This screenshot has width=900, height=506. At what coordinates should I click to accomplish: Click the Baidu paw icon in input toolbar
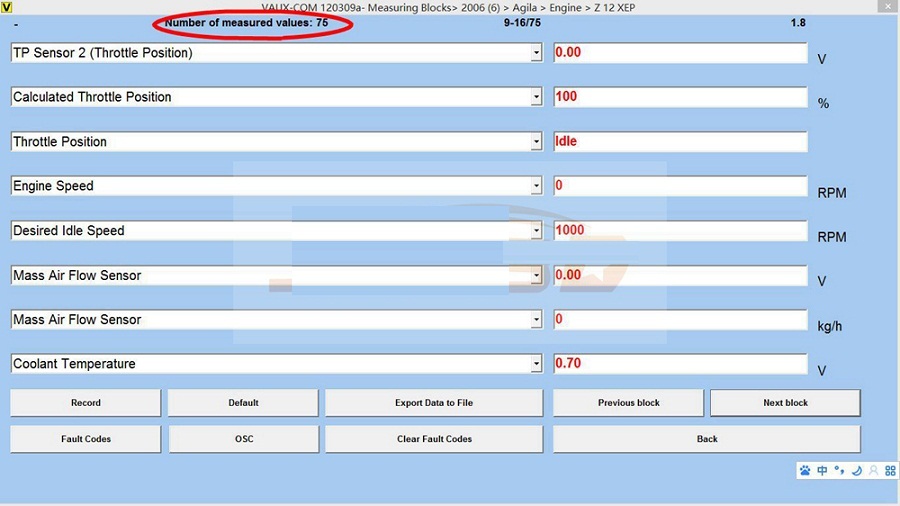pos(805,470)
